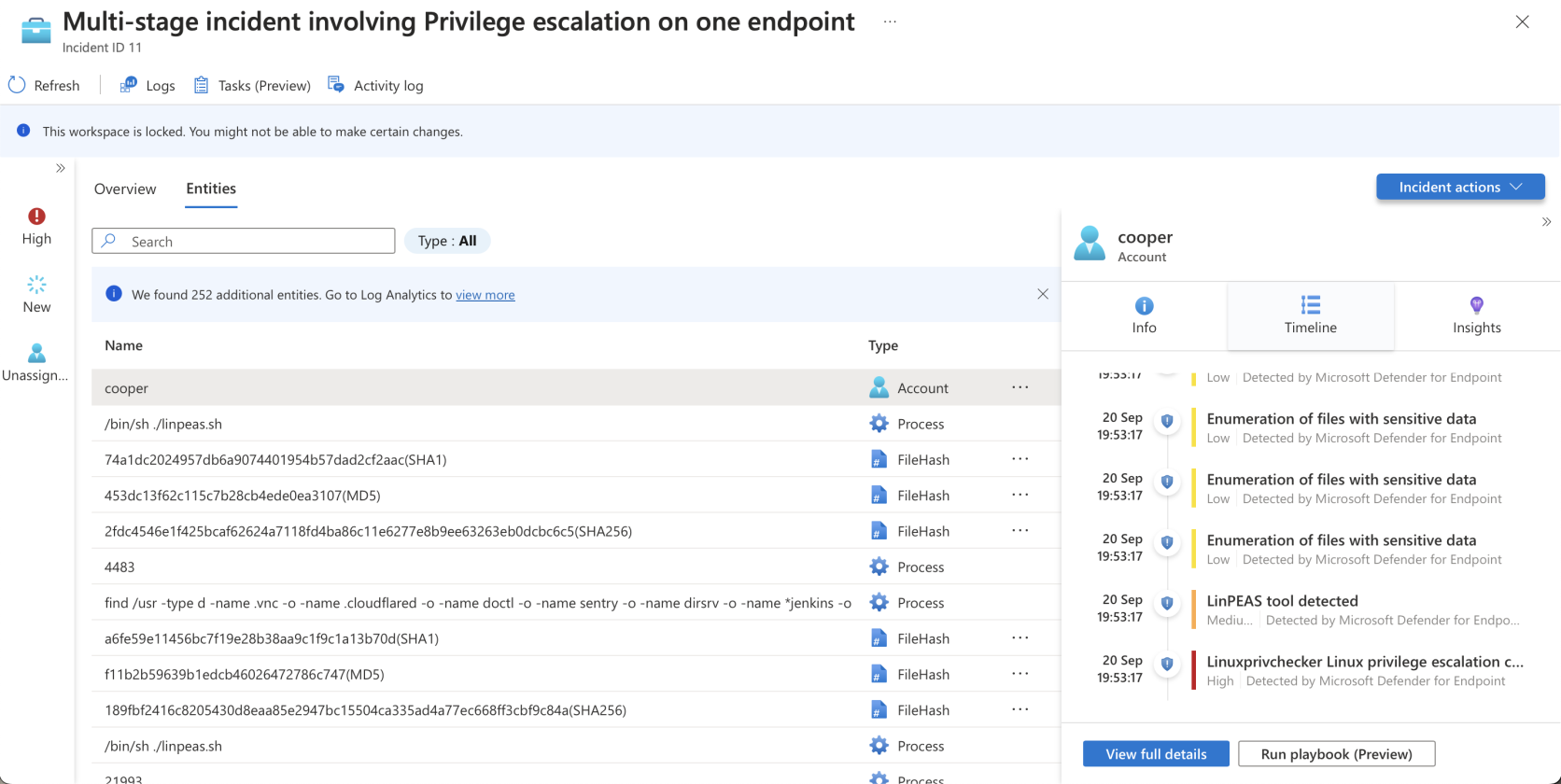
Task: Open the Insights panel tab
Action: pyautogui.click(x=1477, y=315)
